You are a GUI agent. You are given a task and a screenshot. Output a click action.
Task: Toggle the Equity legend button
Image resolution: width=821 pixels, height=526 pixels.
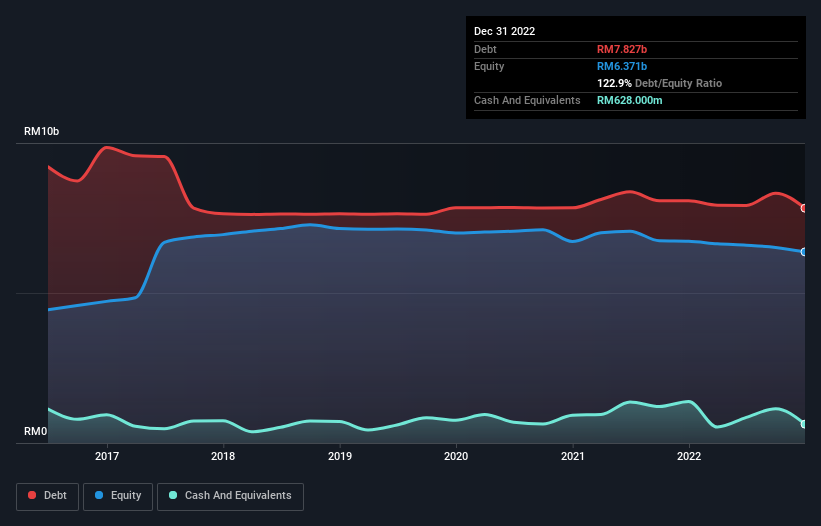[118, 496]
